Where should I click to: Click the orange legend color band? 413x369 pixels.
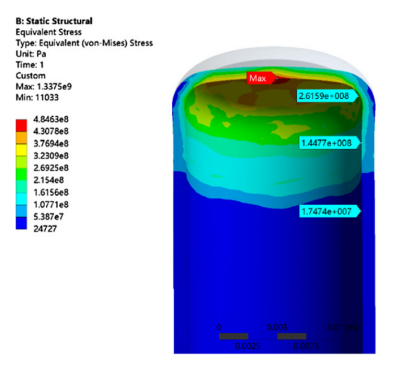point(21,138)
